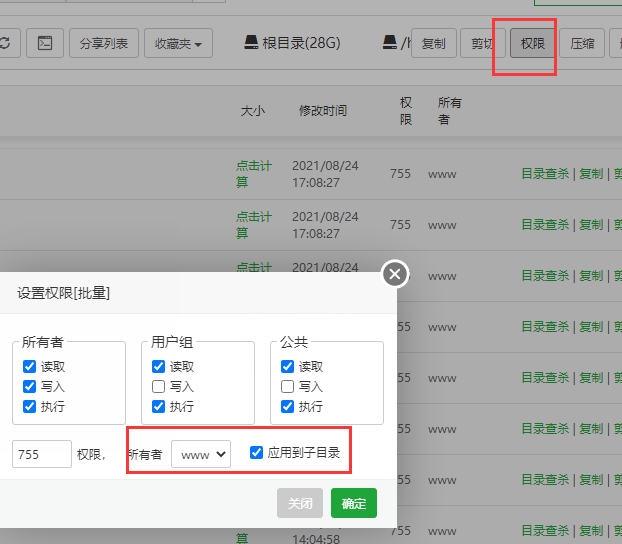
Task: Open the 所有者 www dropdown
Action: (x=201, y=454)
